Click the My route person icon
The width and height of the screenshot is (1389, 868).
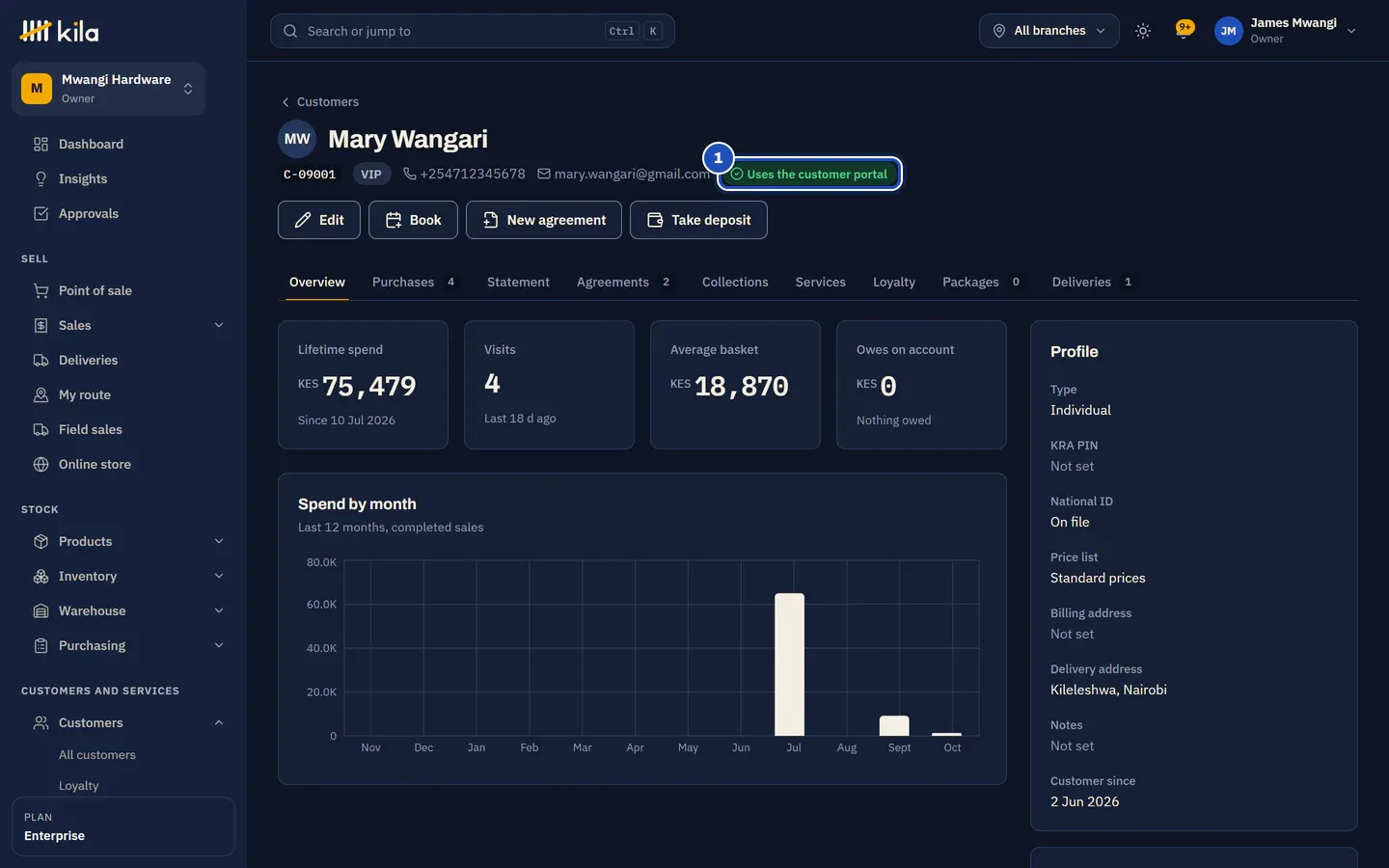[41, 394]
